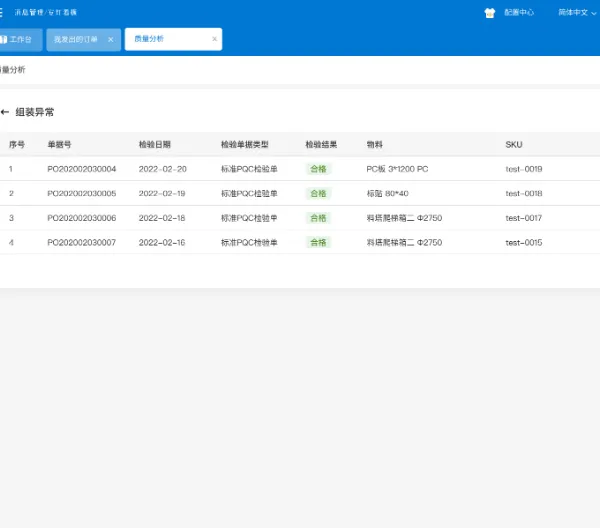Screen dimensions: 600x528
Task: Click the t-shirt theme icon
Action: (489, 13)
